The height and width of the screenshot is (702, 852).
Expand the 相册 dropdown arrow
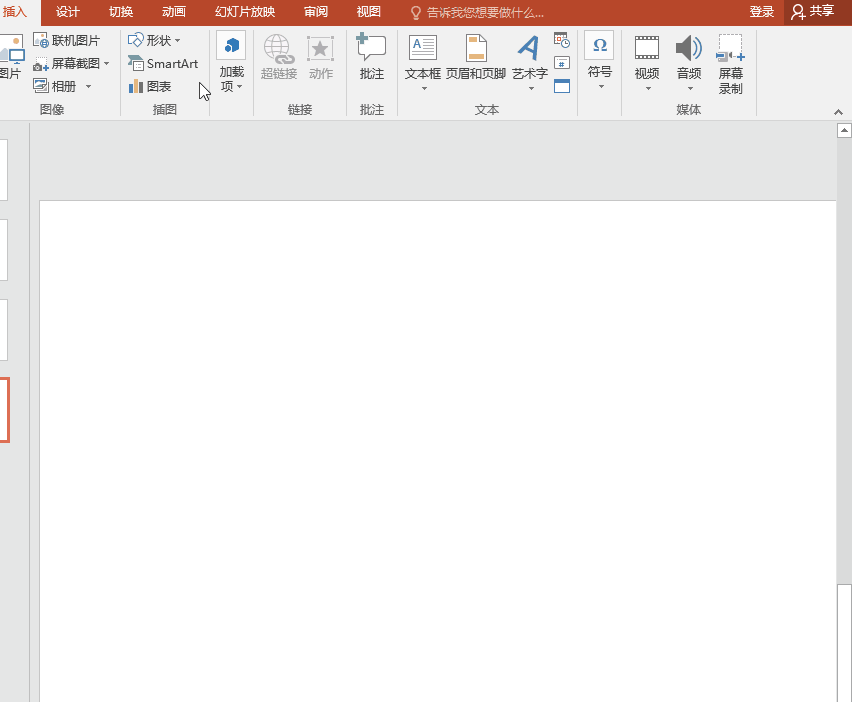tap(89, 86)
